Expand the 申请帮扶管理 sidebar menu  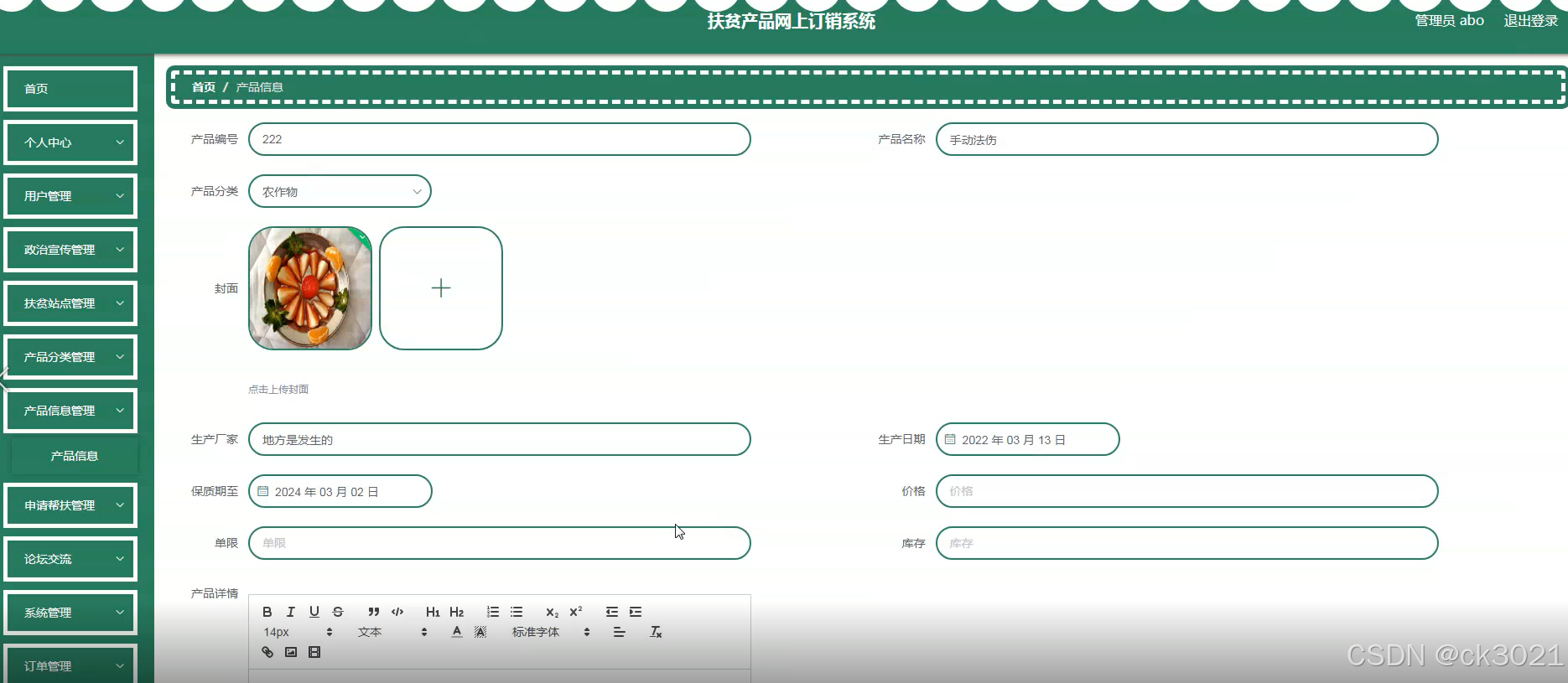tap(70, 505)
